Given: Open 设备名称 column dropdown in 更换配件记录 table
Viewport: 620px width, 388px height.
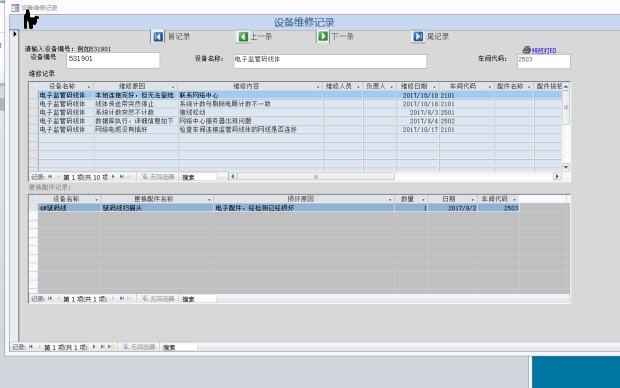Looking at the screenshot, I should tap(96, 199).
